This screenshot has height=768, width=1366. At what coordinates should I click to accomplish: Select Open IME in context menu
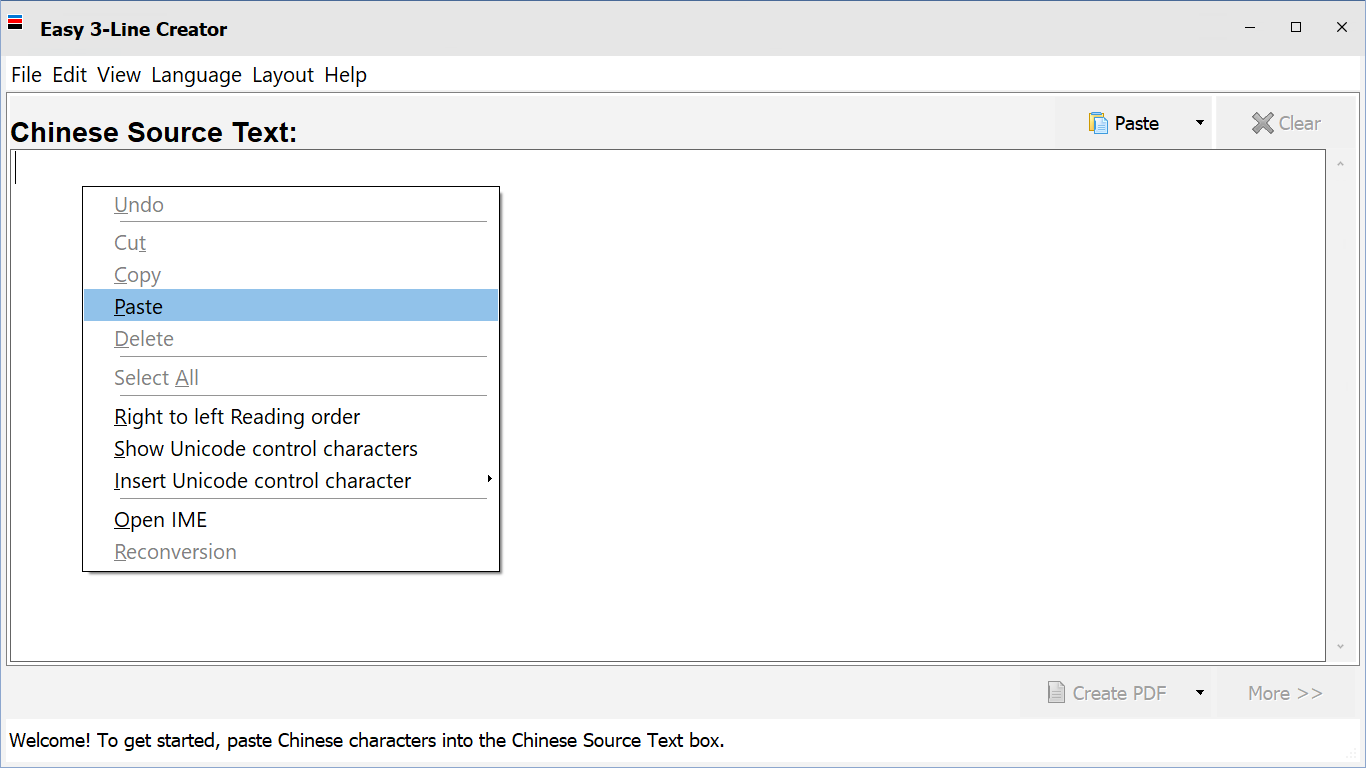pyautogui.click(x=161, y=520)
